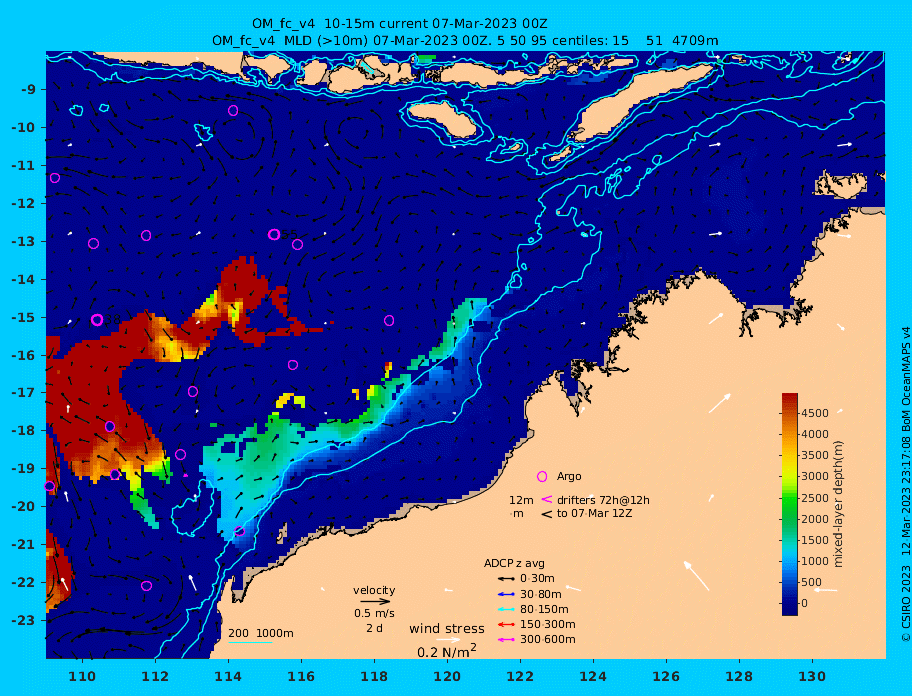Click the longitude tick label '120'
This screenshot has height=696, width=912.
coord(447,676)
